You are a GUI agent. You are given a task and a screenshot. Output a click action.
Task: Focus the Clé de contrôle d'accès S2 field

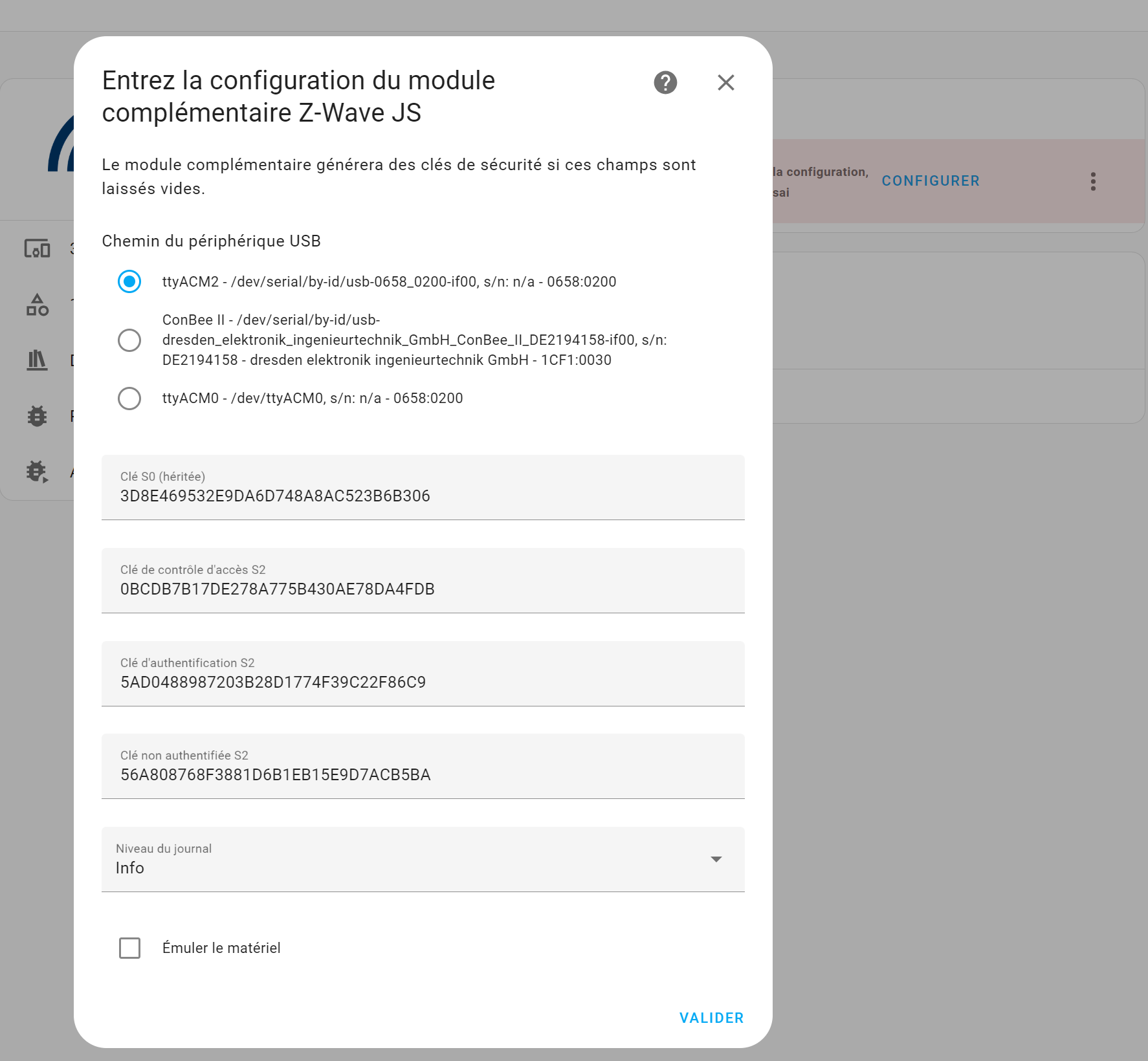(x=423, y=580)
